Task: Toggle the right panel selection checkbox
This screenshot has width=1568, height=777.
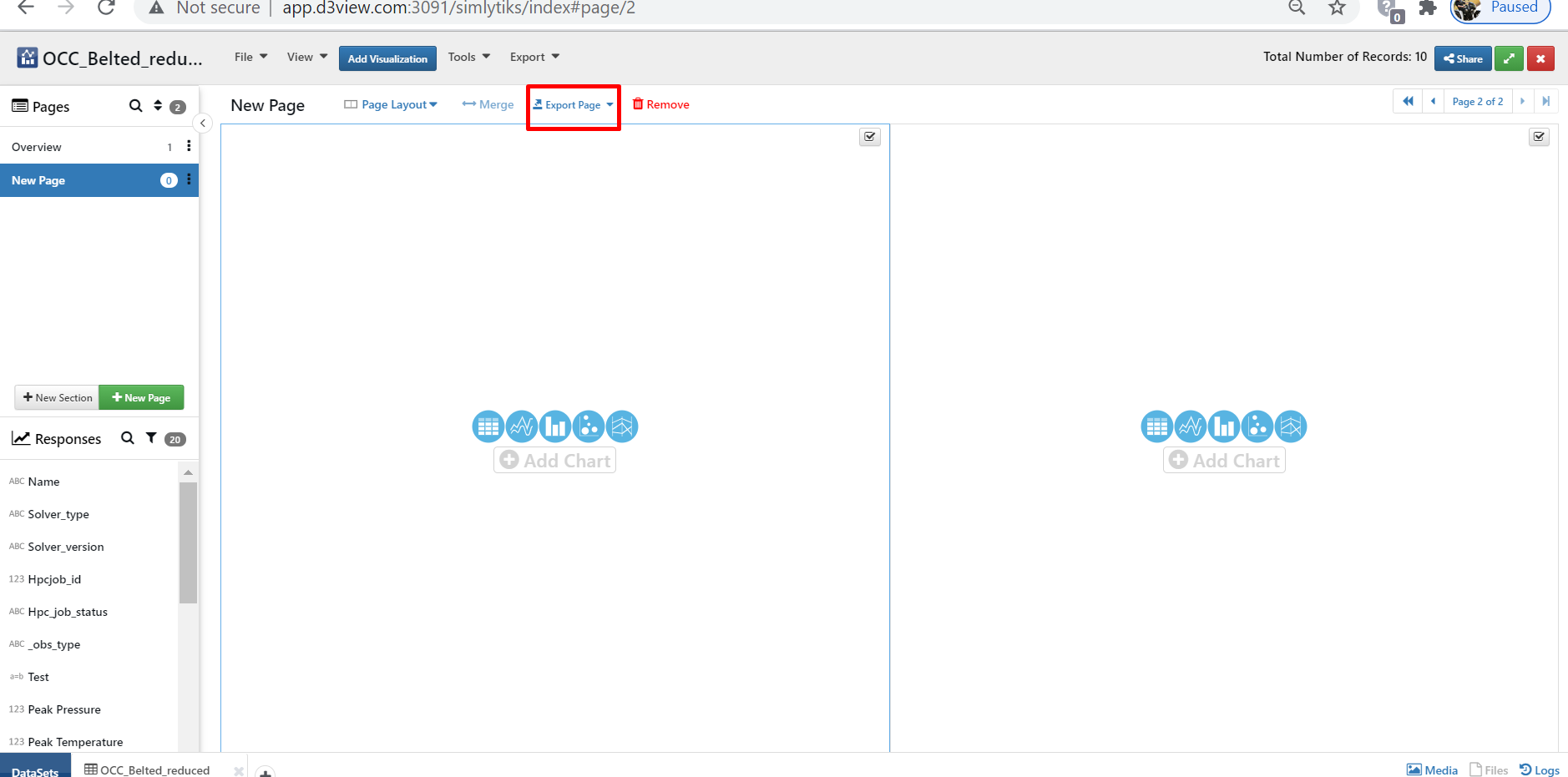Action: (x=1539, y=137)
